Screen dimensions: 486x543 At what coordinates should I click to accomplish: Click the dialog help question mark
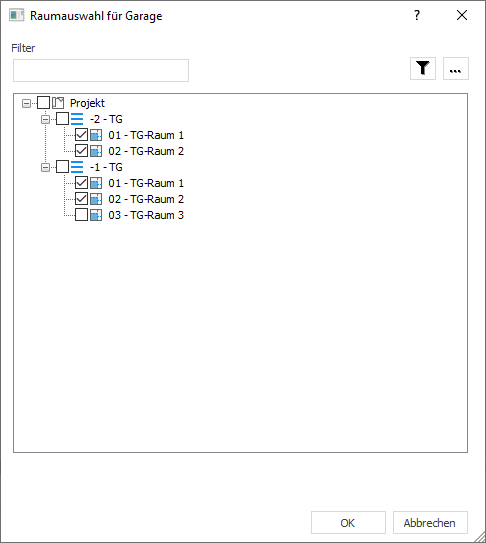(x=417, y=15)
